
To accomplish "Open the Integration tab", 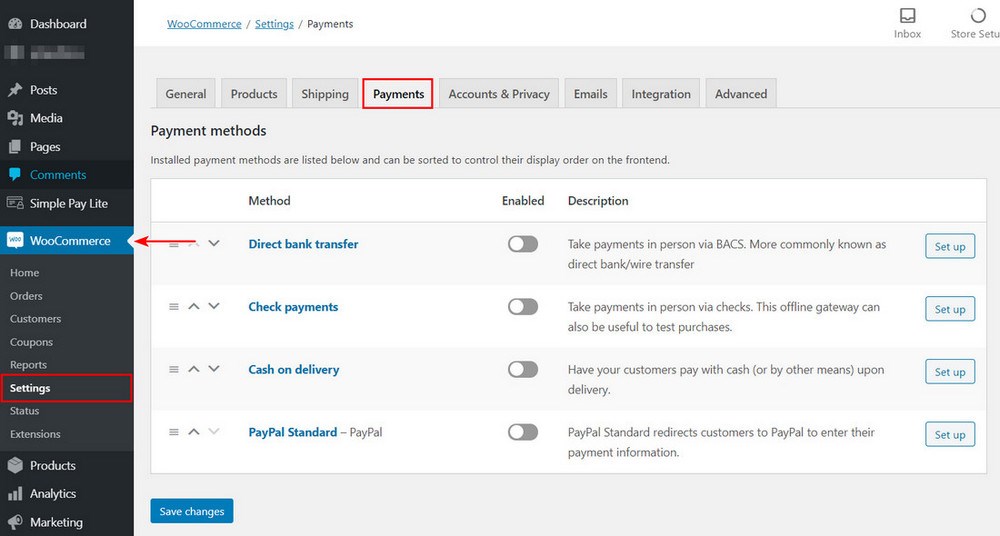I will 661,94.
